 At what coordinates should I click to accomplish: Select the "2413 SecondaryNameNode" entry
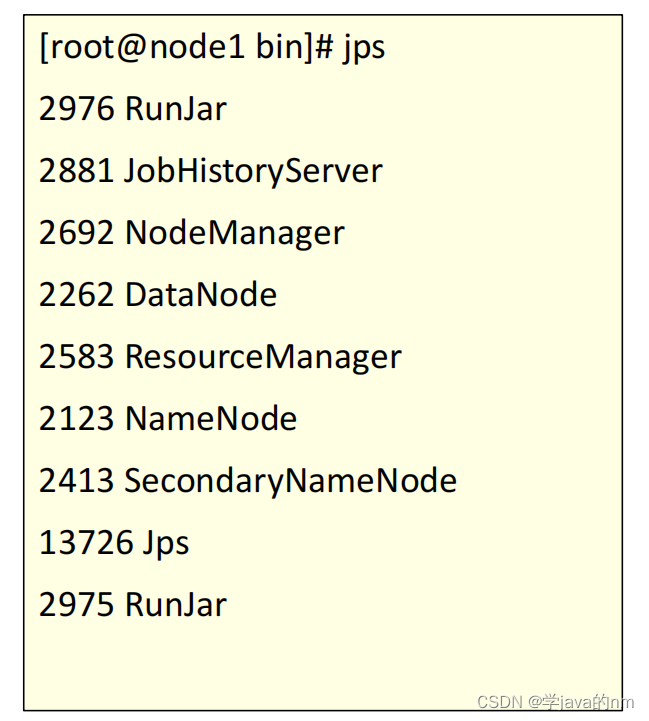click(x=248, y=481)
